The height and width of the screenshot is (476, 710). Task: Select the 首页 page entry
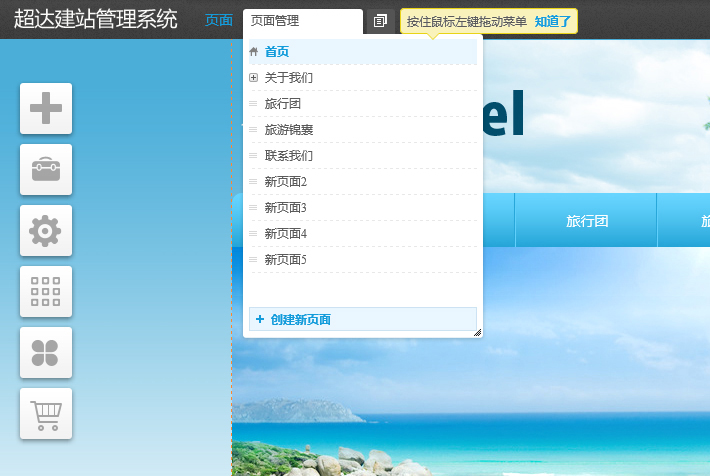point(363,52)
